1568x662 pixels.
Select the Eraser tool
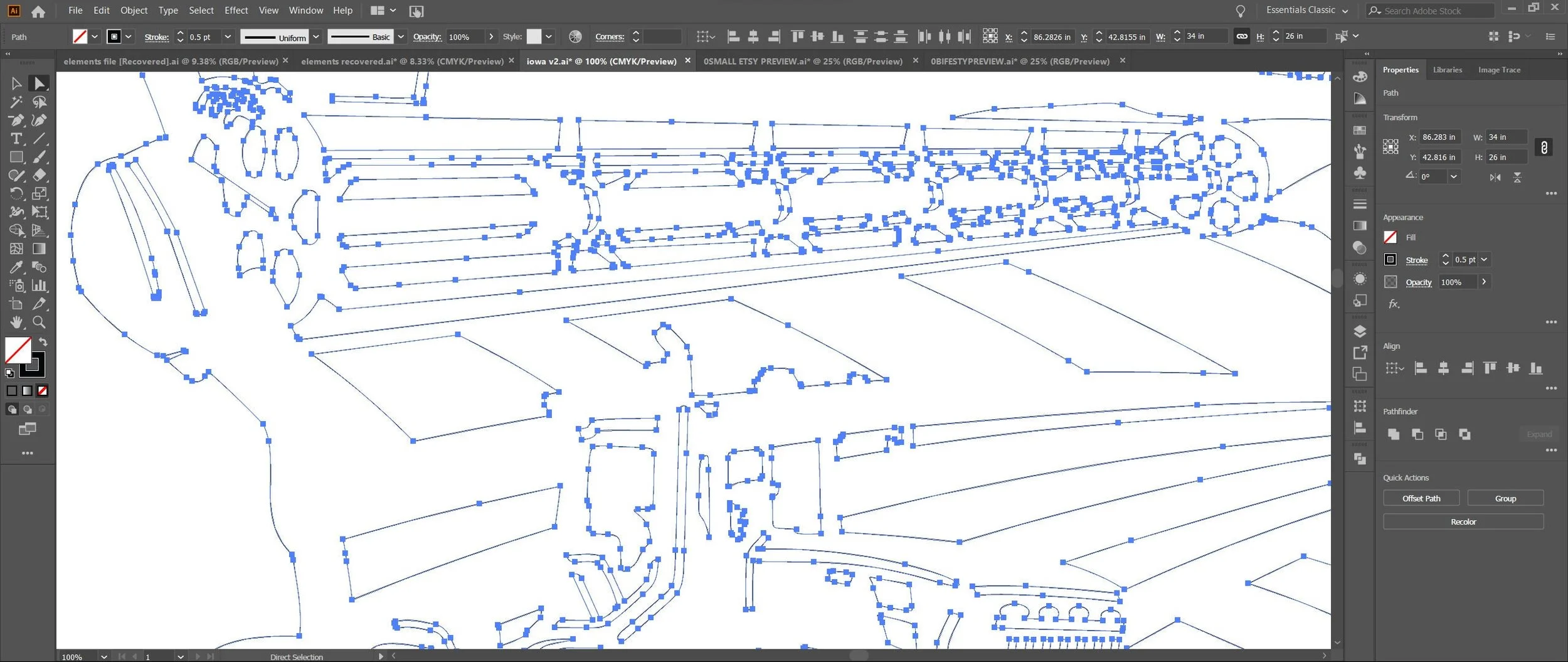[x=39, y=175]
